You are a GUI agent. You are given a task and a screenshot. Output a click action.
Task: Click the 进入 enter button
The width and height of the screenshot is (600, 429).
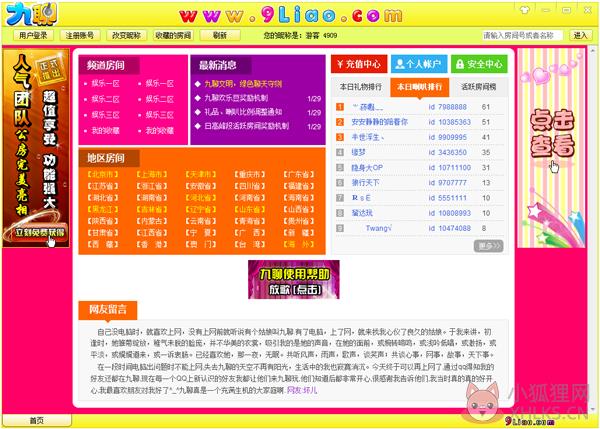pos(580,36)
